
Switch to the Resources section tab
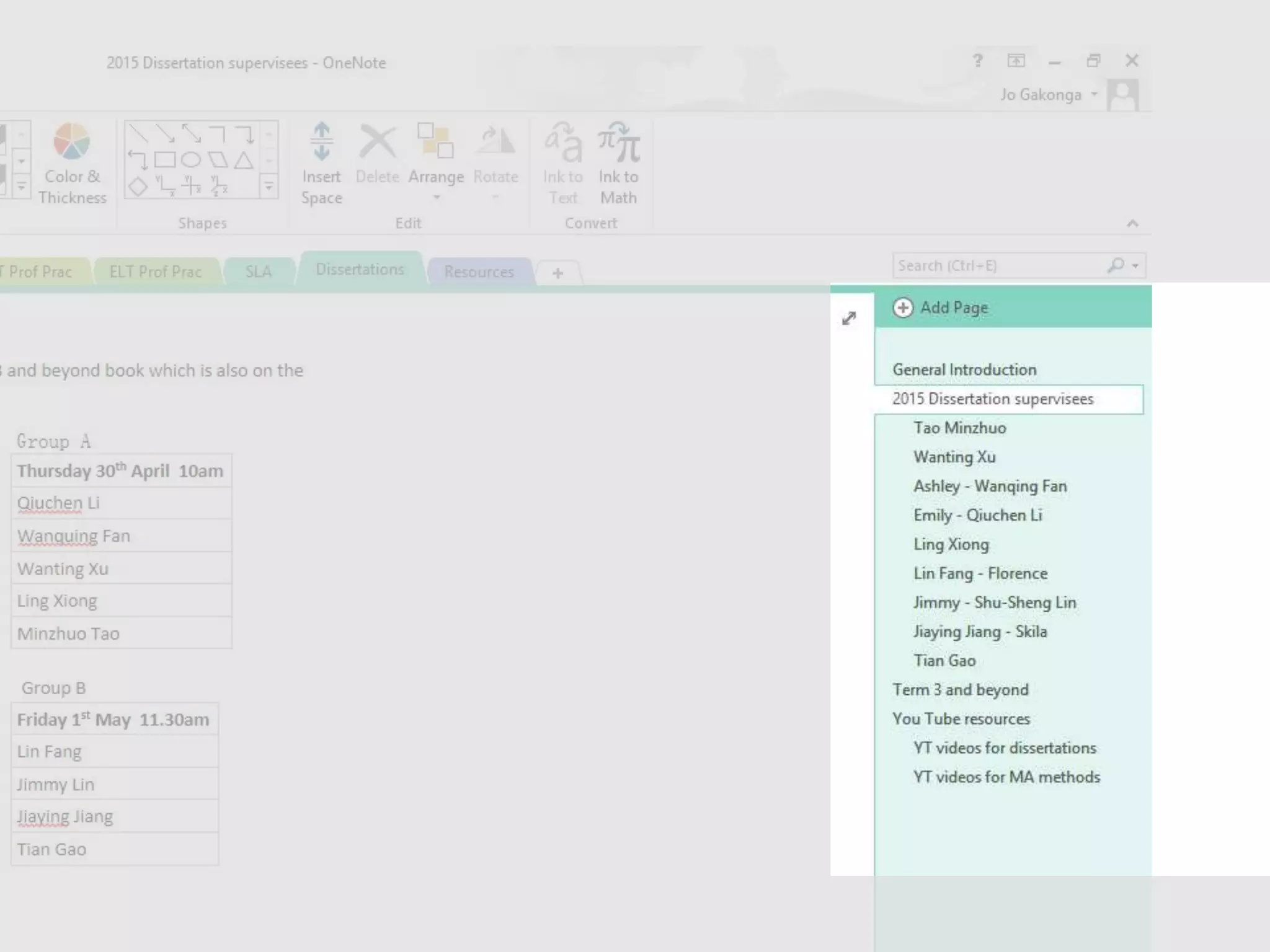[x=479, y=271]
